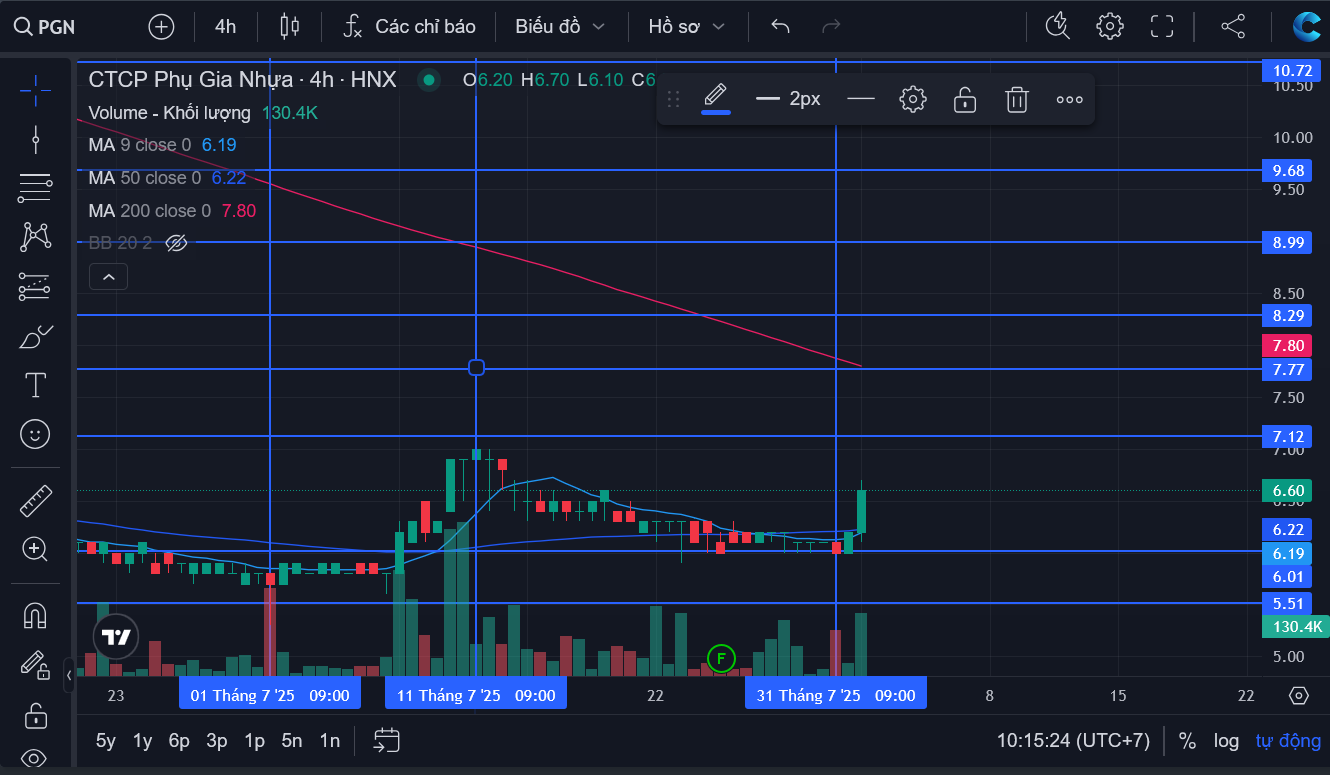1330x775 pixels.
Task: Open the emoji and stickers tool
Action: (x=36, y=434)
